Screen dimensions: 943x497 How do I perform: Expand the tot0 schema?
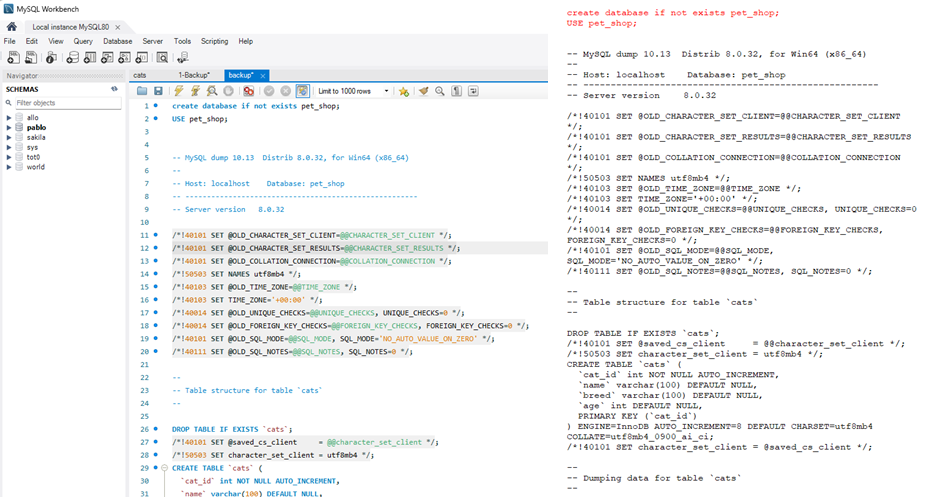[9, 157]
